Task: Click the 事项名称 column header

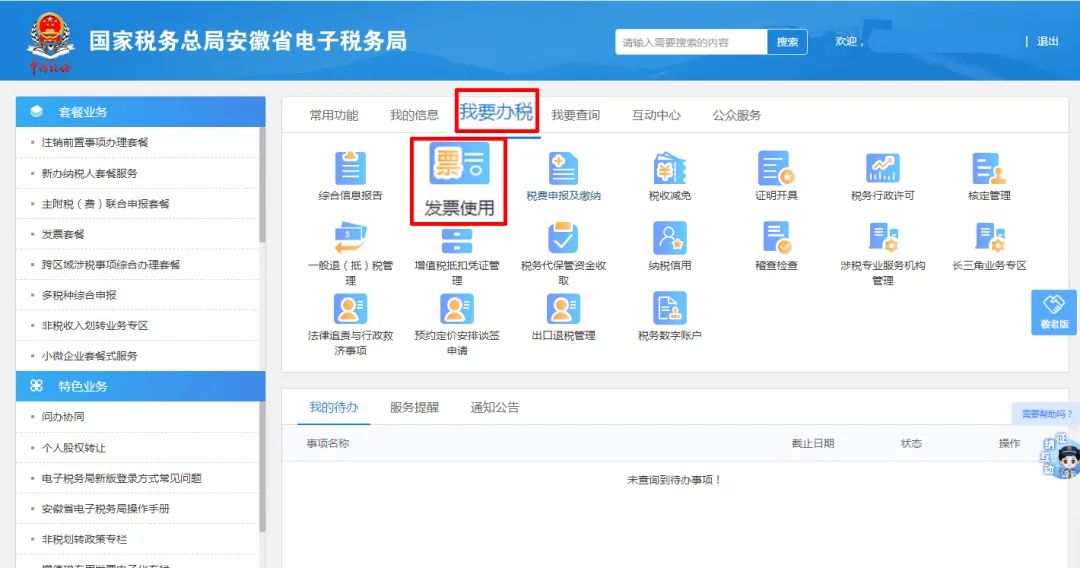Action: point(328,443)
